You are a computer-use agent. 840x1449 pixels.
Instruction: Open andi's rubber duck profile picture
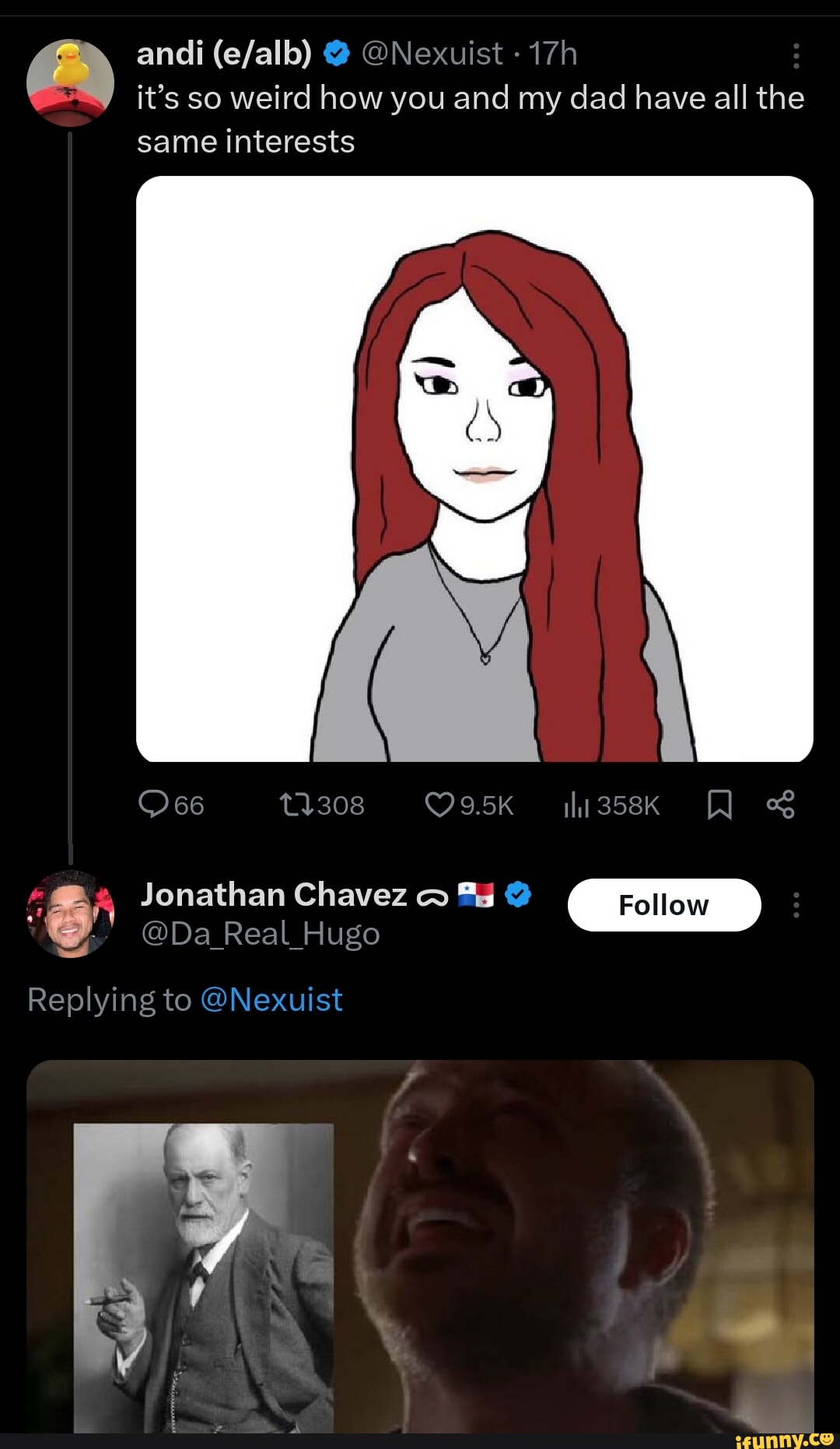point(70,82)
